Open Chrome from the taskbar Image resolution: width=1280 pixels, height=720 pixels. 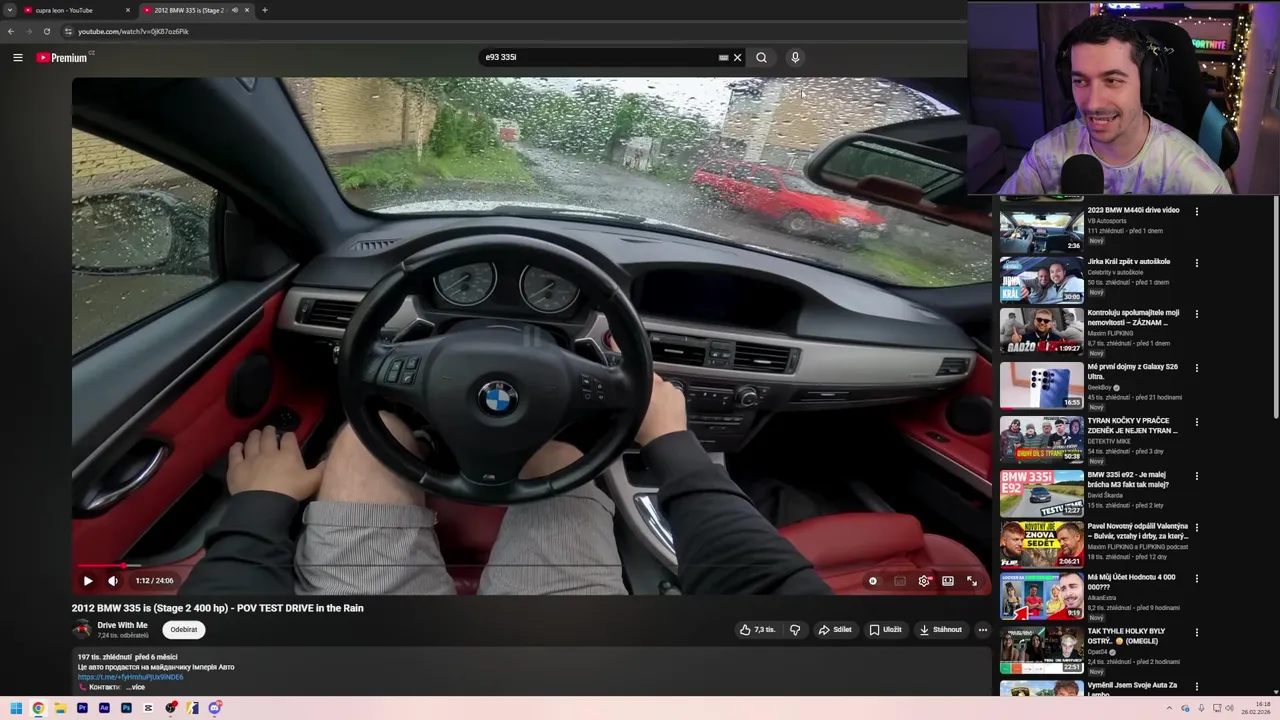click(x=38, y=708)
